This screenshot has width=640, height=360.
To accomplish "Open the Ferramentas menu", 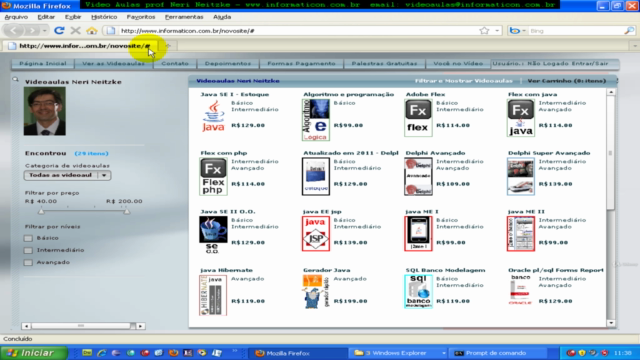I will click(184, 17).
